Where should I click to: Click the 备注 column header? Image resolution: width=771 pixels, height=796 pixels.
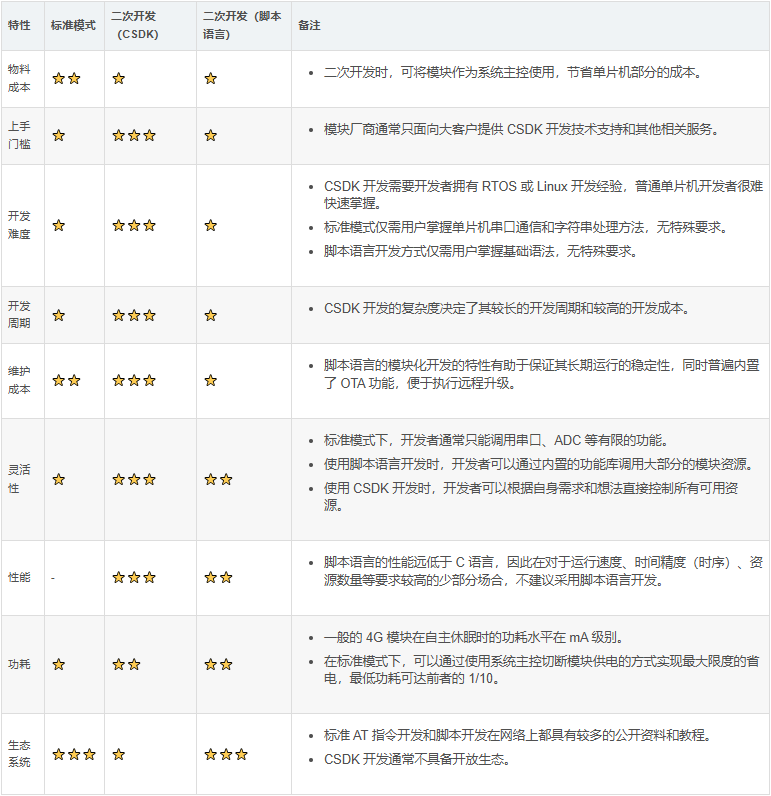click(309, 25)
